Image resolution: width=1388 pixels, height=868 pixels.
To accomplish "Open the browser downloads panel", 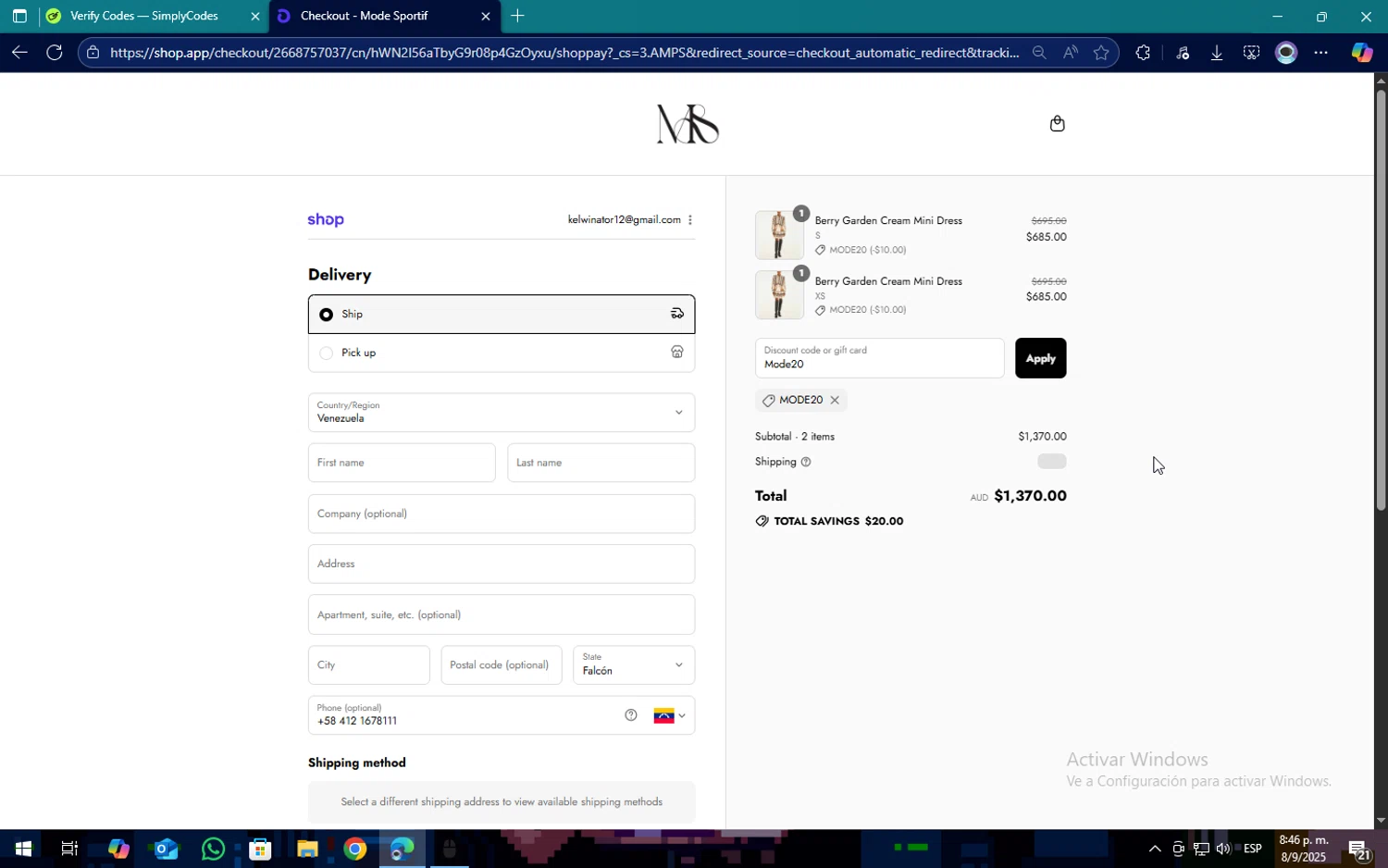I will pyautogui.click(x=1217, y=53).
